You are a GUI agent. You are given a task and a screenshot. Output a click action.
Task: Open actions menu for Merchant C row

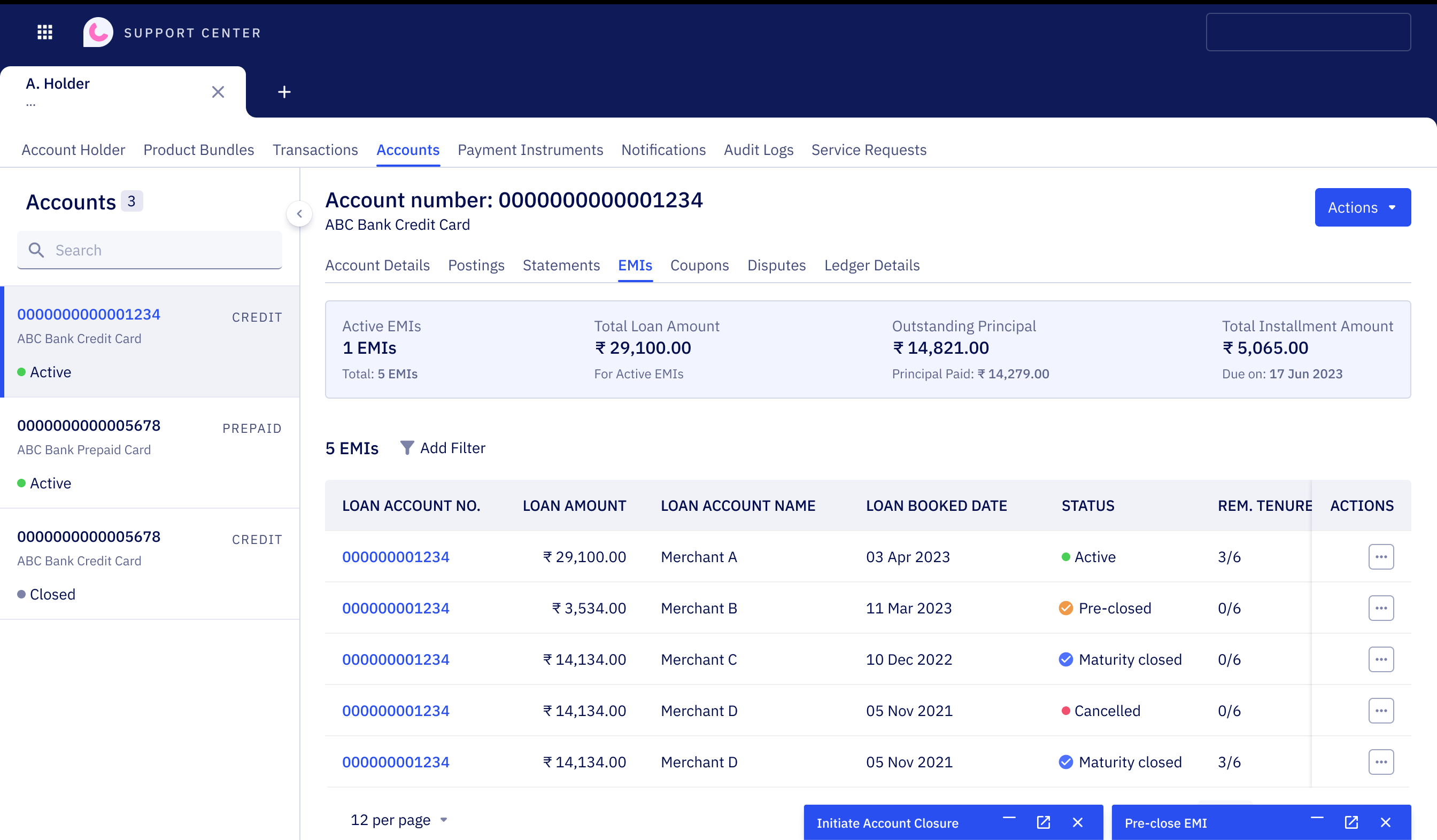tap(1380, 659)
